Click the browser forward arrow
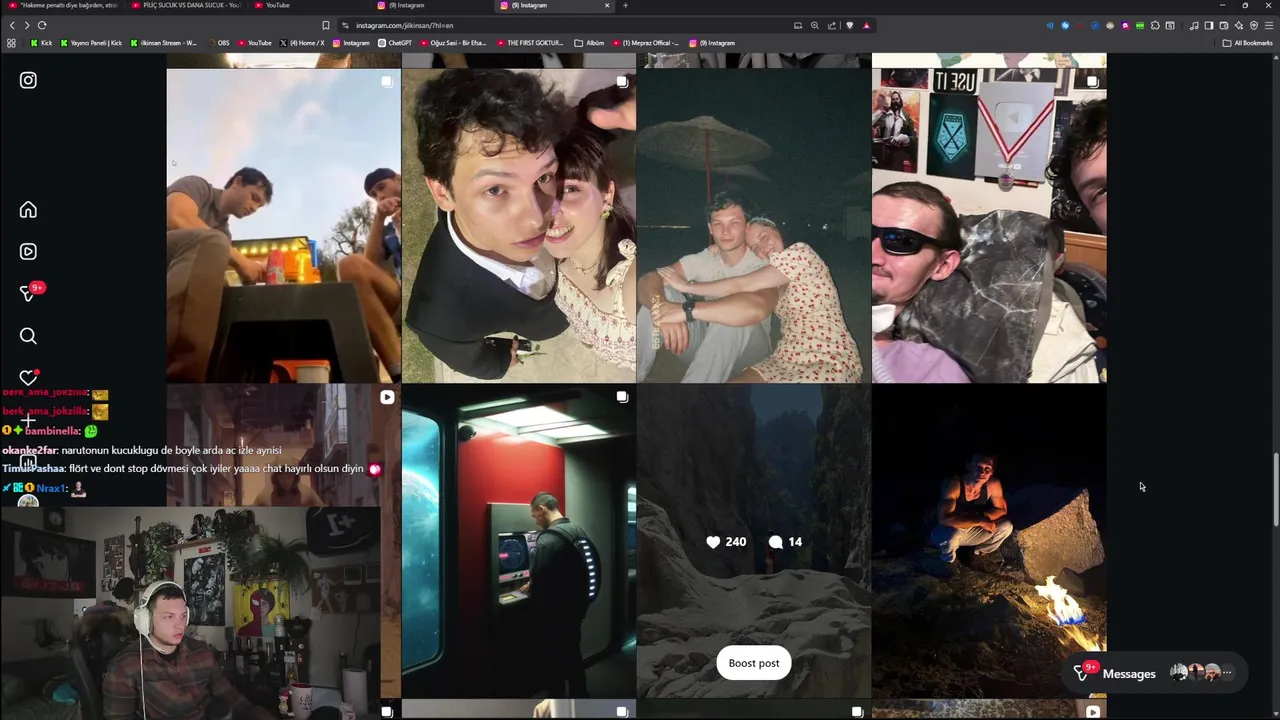Viewport: 1280px width, 720px height. tap(27, 25)
